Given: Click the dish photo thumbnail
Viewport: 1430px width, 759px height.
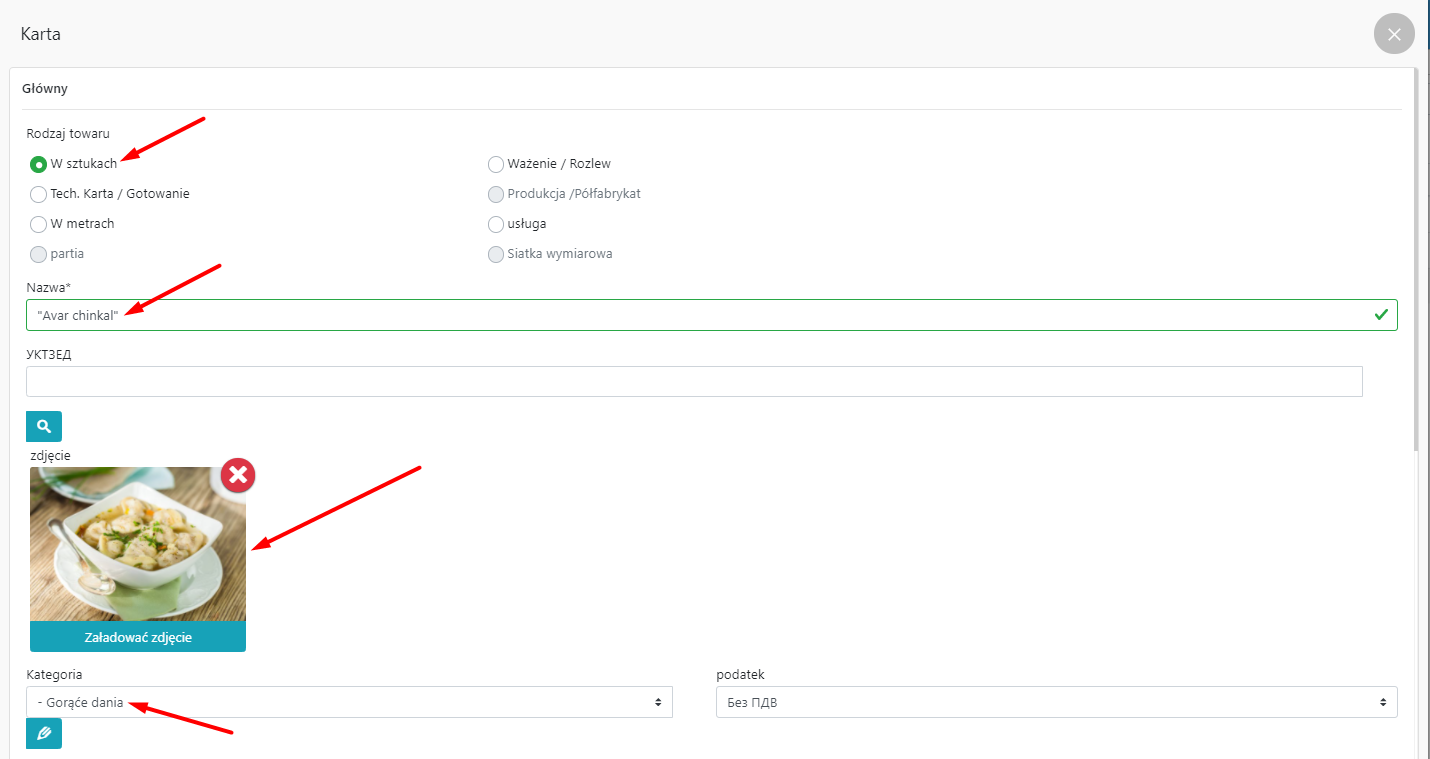Looking at the screenshot, I should tap(138, 545).
